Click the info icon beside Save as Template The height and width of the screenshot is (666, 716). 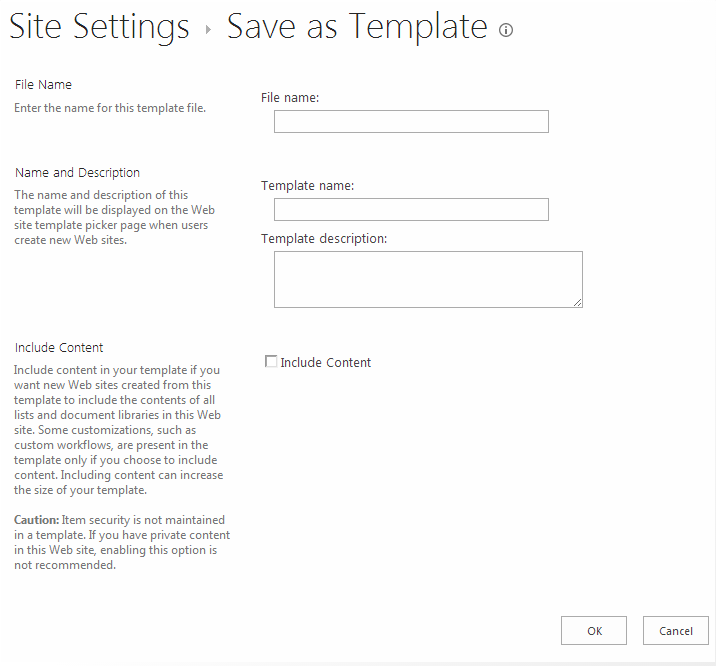(506, 30)
